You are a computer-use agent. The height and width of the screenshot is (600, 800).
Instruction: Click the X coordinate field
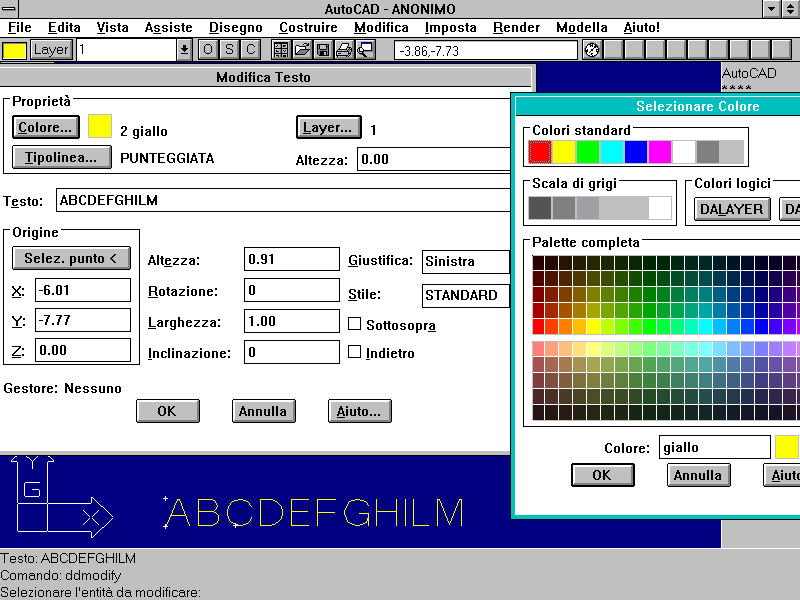83,290
